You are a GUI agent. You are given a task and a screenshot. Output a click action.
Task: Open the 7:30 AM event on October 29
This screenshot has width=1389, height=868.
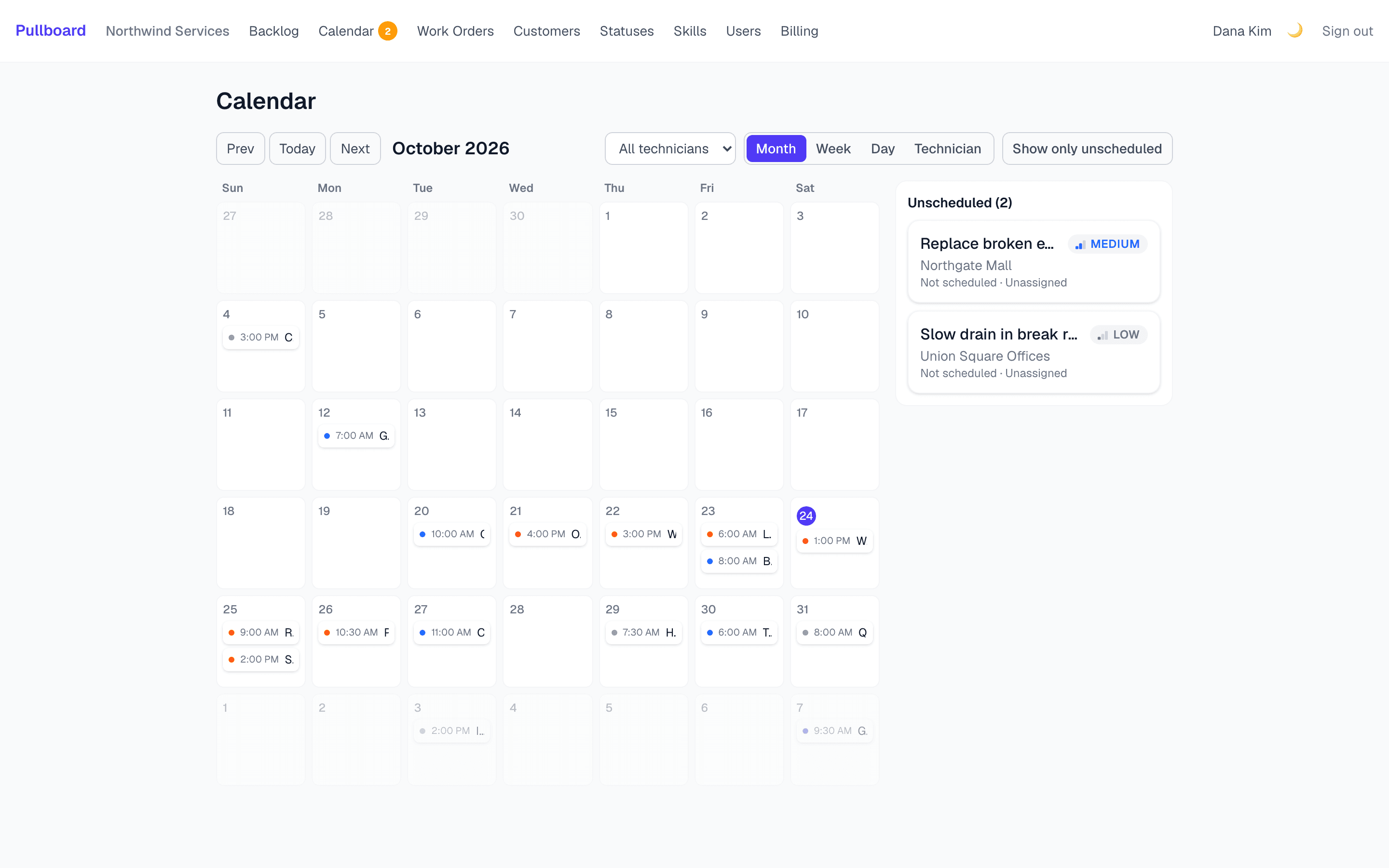point(643,632)
